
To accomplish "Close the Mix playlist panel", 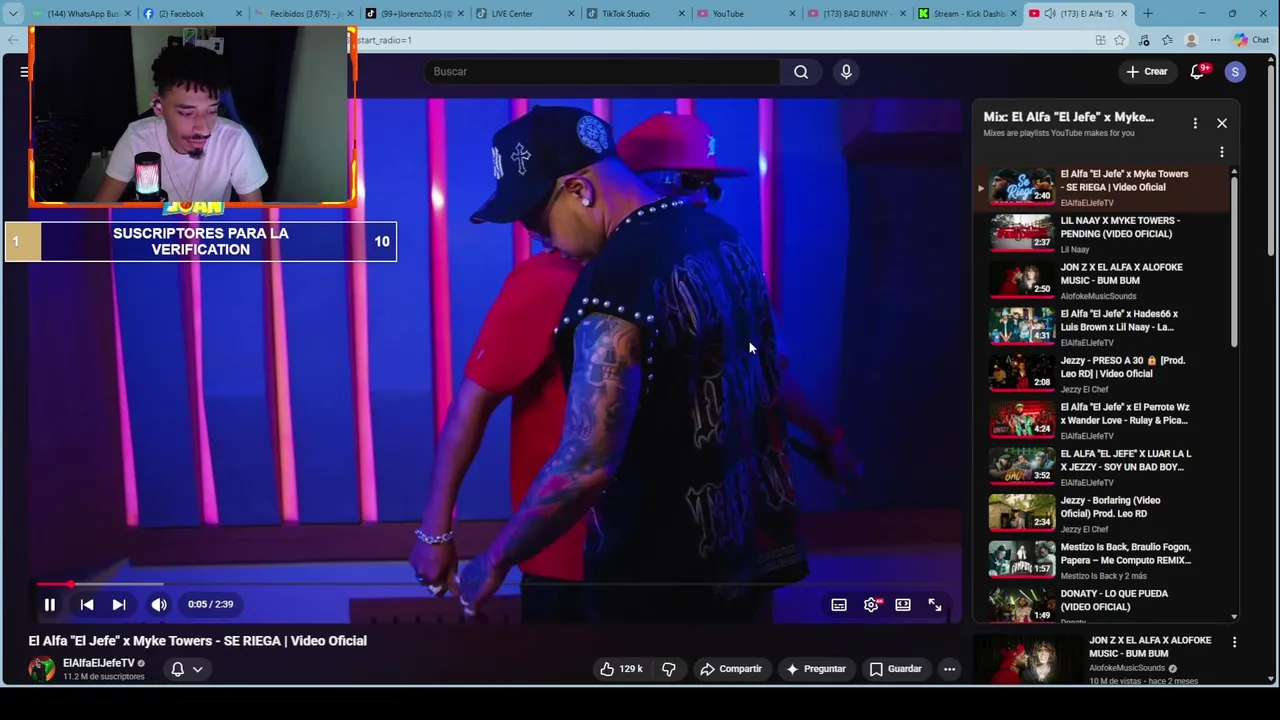I will [x=1221, y=123].
